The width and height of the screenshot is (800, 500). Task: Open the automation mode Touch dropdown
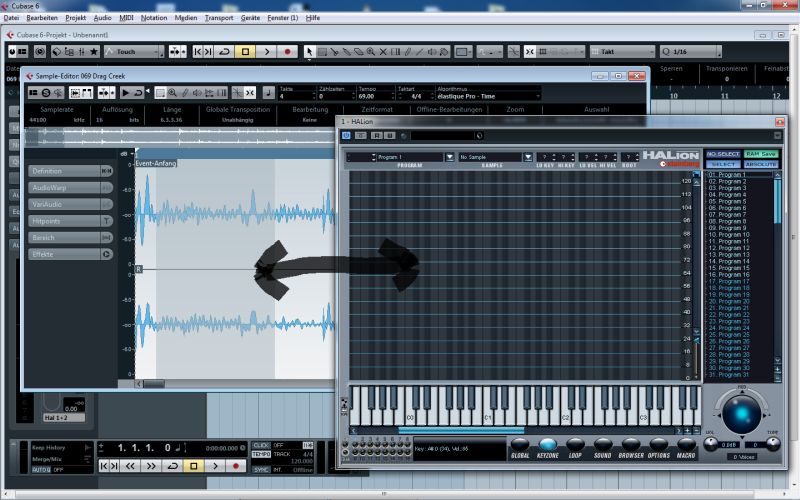coord(134,52)
